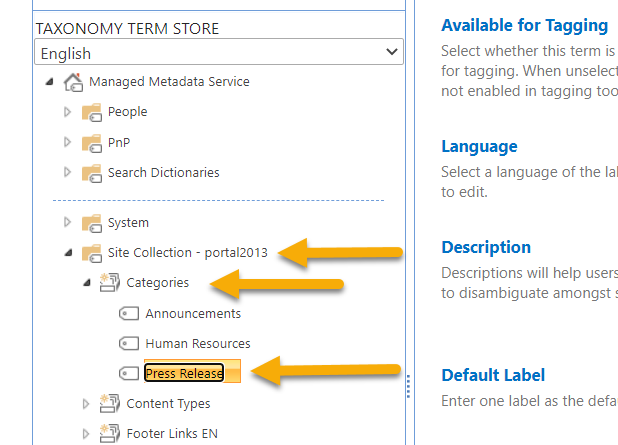
Task: Select Site Collection - portal2013 group label
Action: 188,253
